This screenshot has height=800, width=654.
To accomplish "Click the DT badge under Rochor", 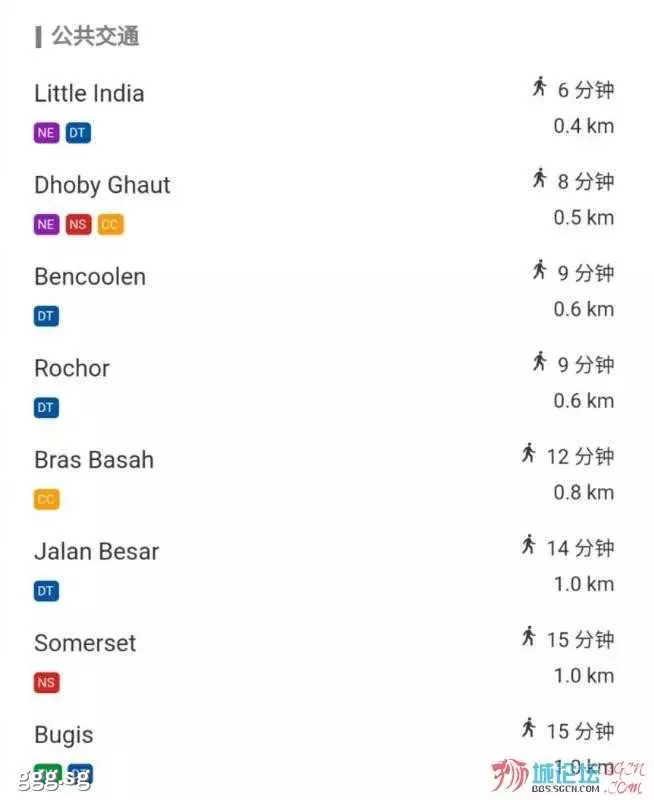I will click(x=46, y=408).
